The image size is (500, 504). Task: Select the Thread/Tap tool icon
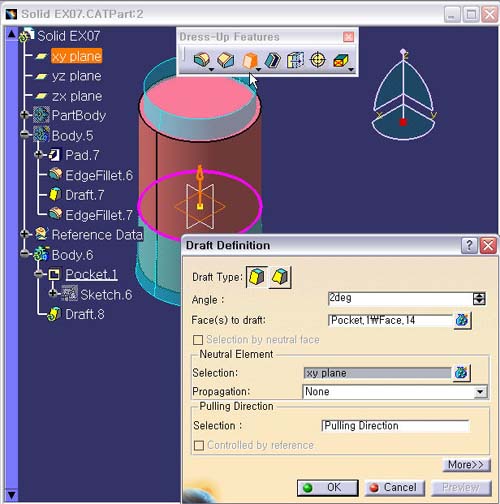click(x=318, y=60)
